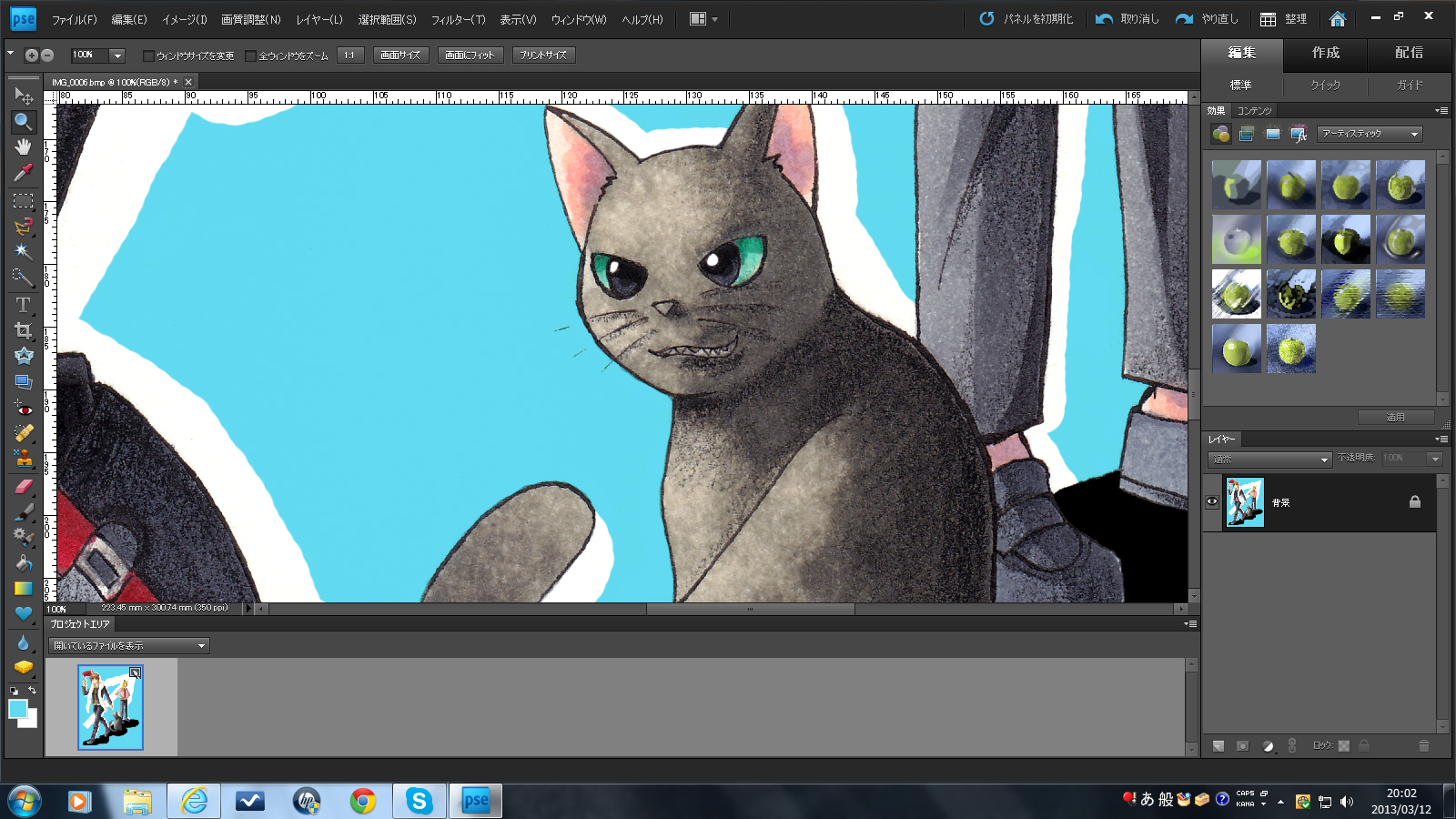
Task: Select the Eyedropper tool
Action: pos(23,172)
